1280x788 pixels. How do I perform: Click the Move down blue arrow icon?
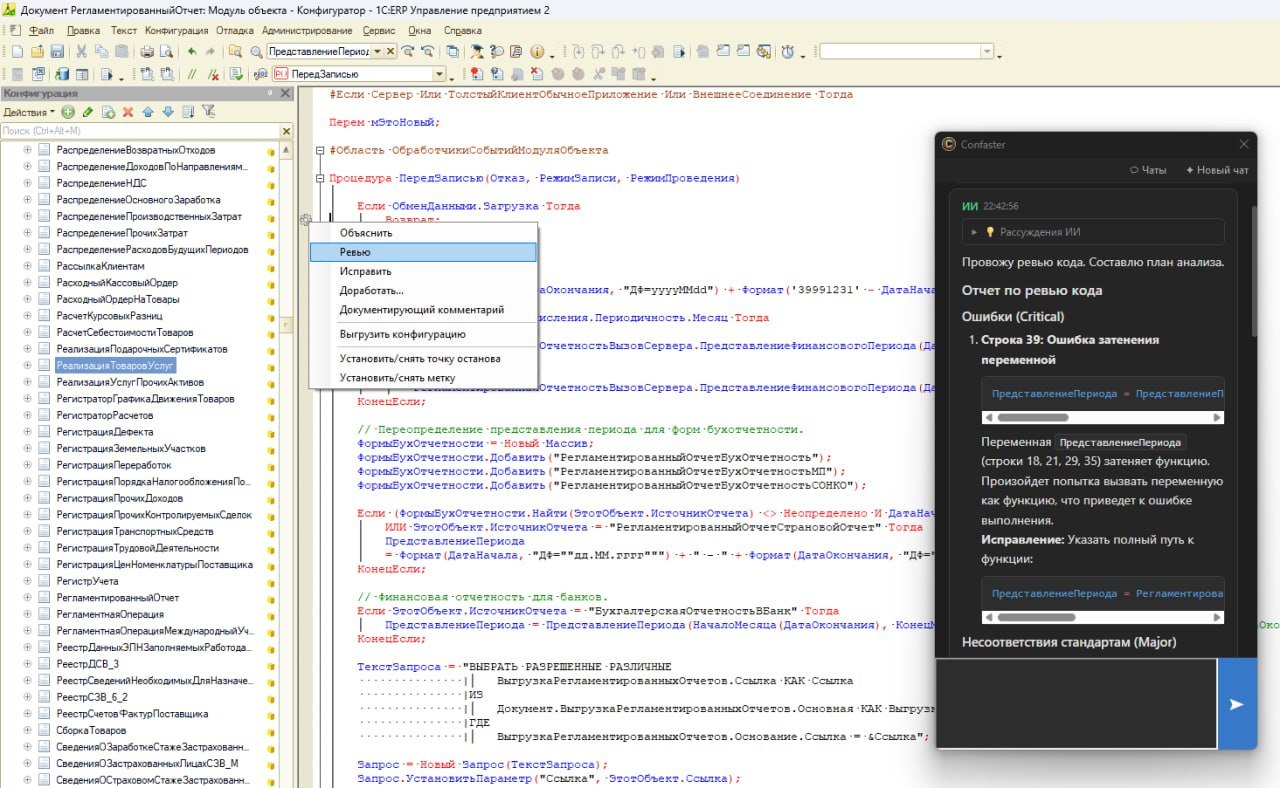168,112
